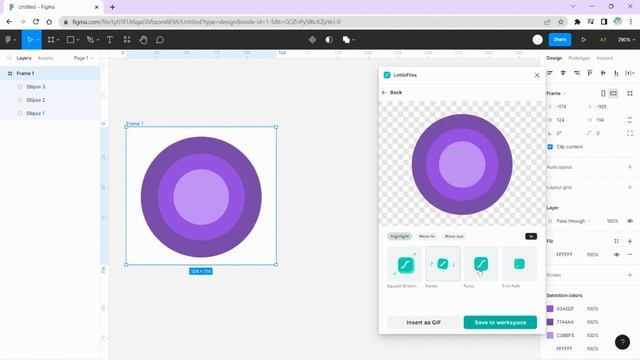Click Save to workspace button
Screen dimensions: 640x360
point(500,322)
